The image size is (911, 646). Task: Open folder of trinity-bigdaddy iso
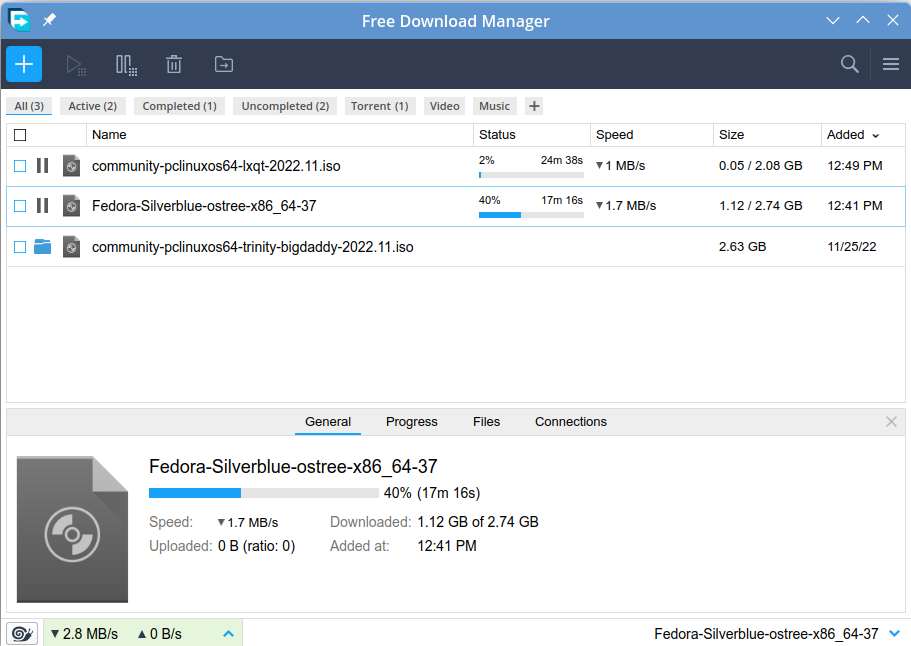point(42,247)
